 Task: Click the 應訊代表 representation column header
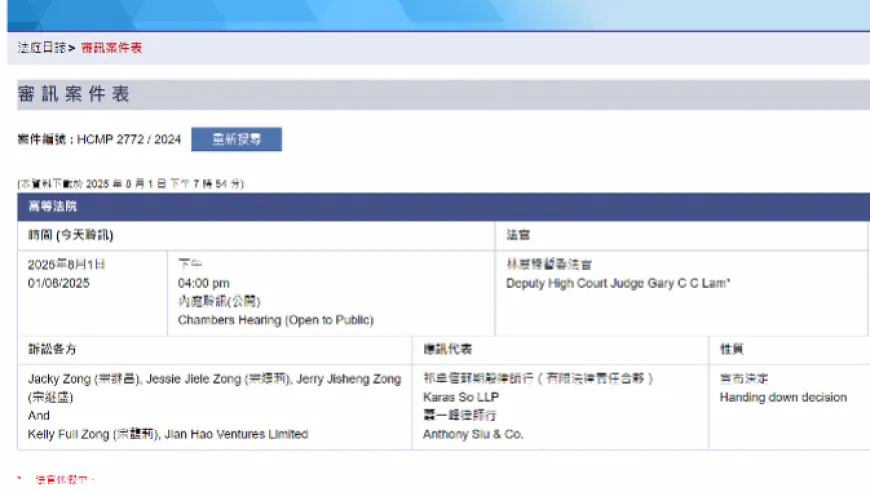point(447,350)
